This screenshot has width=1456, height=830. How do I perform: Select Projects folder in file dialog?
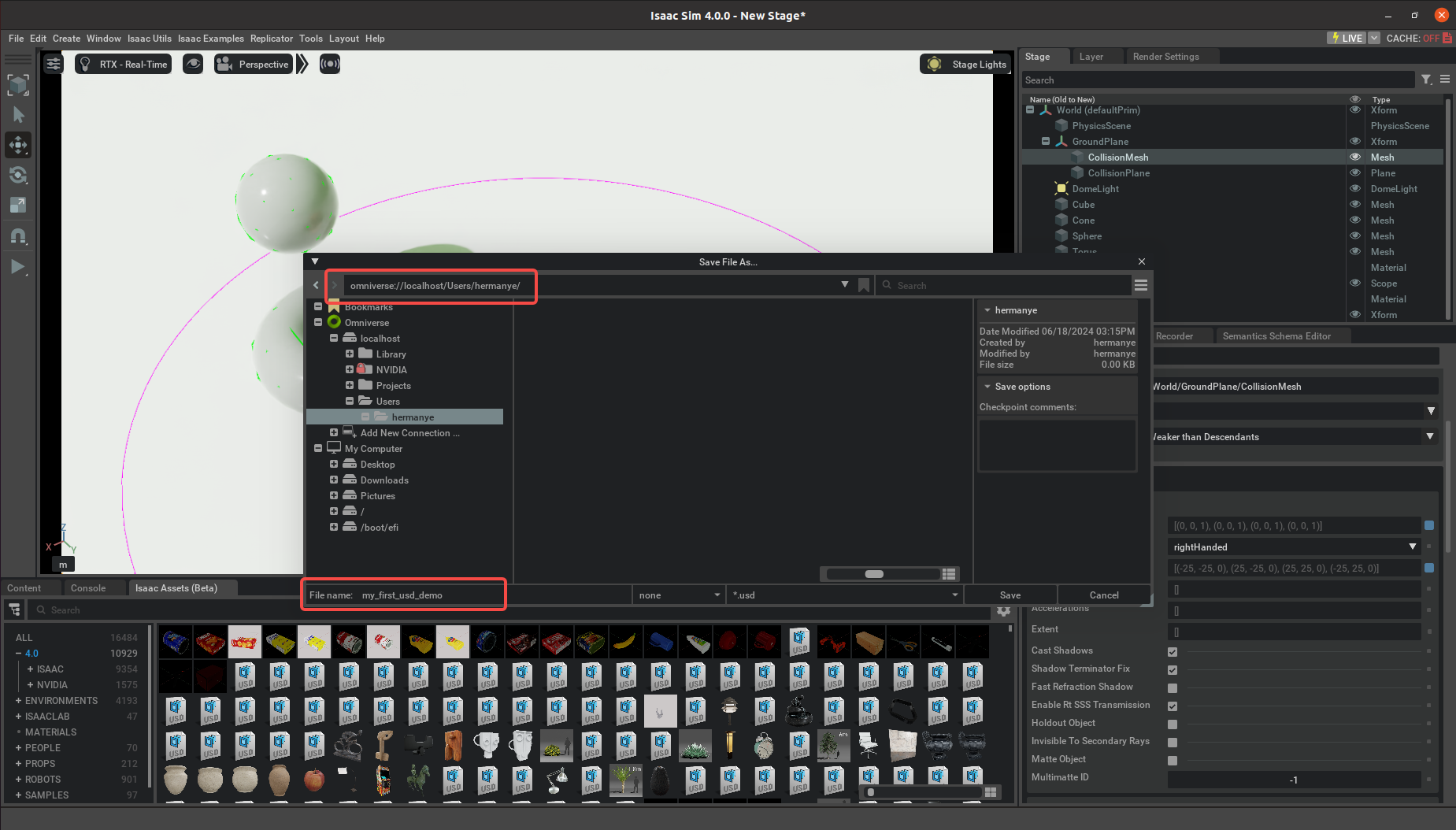coord(394,386)
